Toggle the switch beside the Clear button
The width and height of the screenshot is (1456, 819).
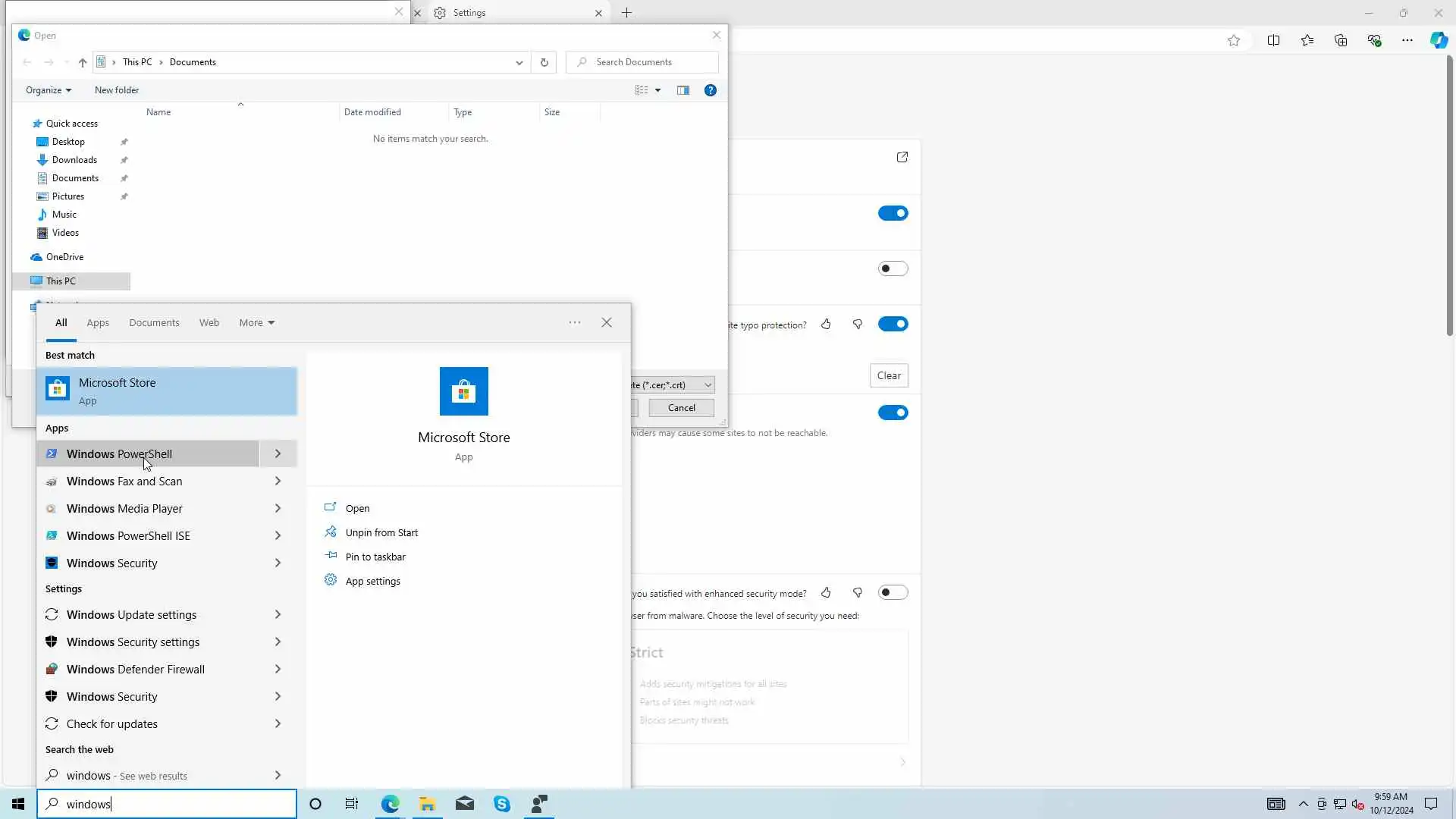pyautogui.click(x=893, y=413)
